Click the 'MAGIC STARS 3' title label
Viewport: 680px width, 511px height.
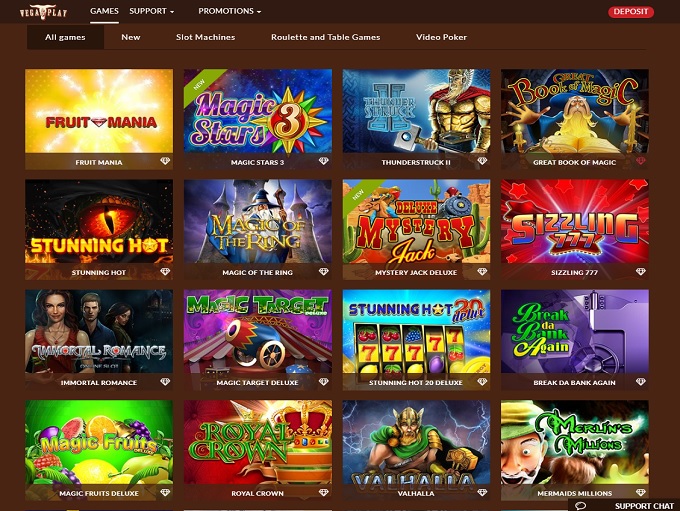pyautogui.click(x=257, y=162)
